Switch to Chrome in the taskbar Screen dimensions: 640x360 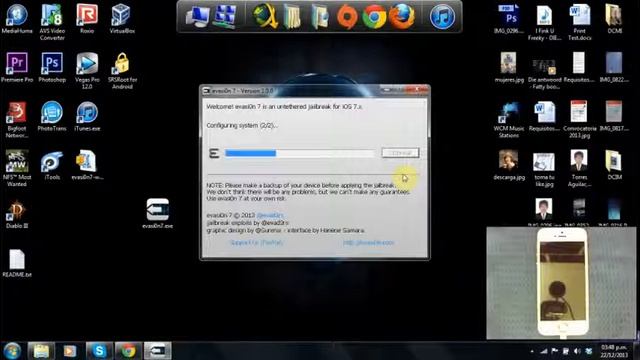pyautogui.click(x=128, y=351)
